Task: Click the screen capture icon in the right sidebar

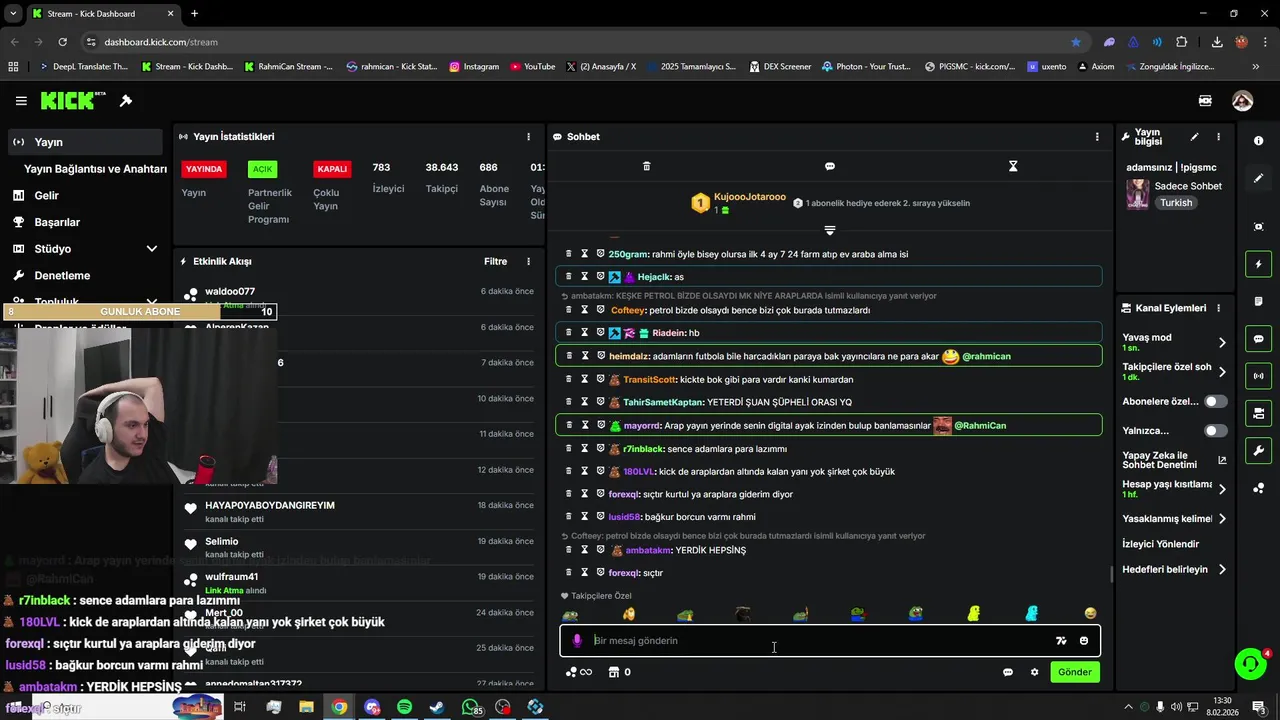Action: point(1259,227)
